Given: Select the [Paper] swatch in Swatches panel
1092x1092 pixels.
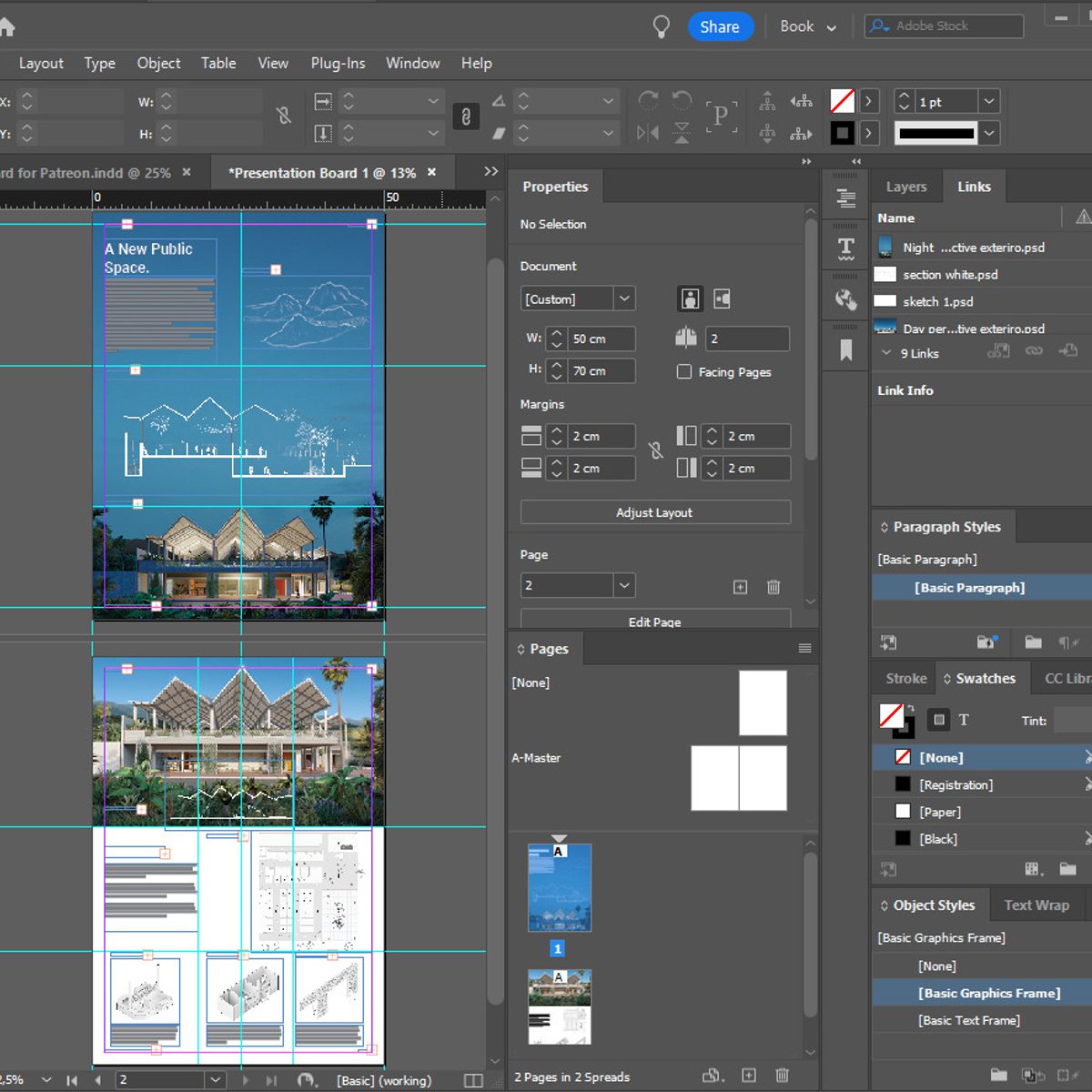Looking at the screenshot, I should (940, 811).
